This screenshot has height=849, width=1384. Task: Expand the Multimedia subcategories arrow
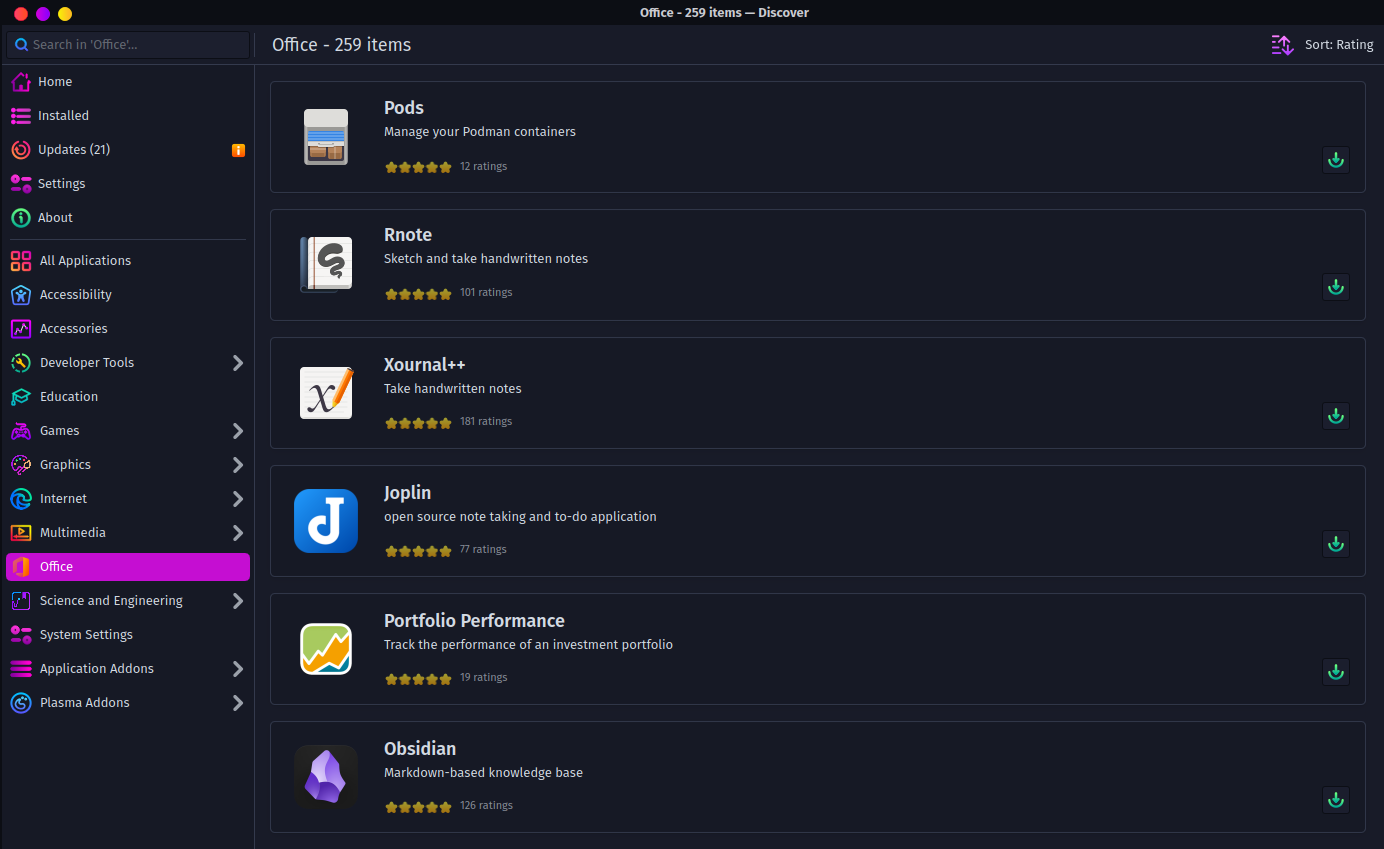[238, 533]
